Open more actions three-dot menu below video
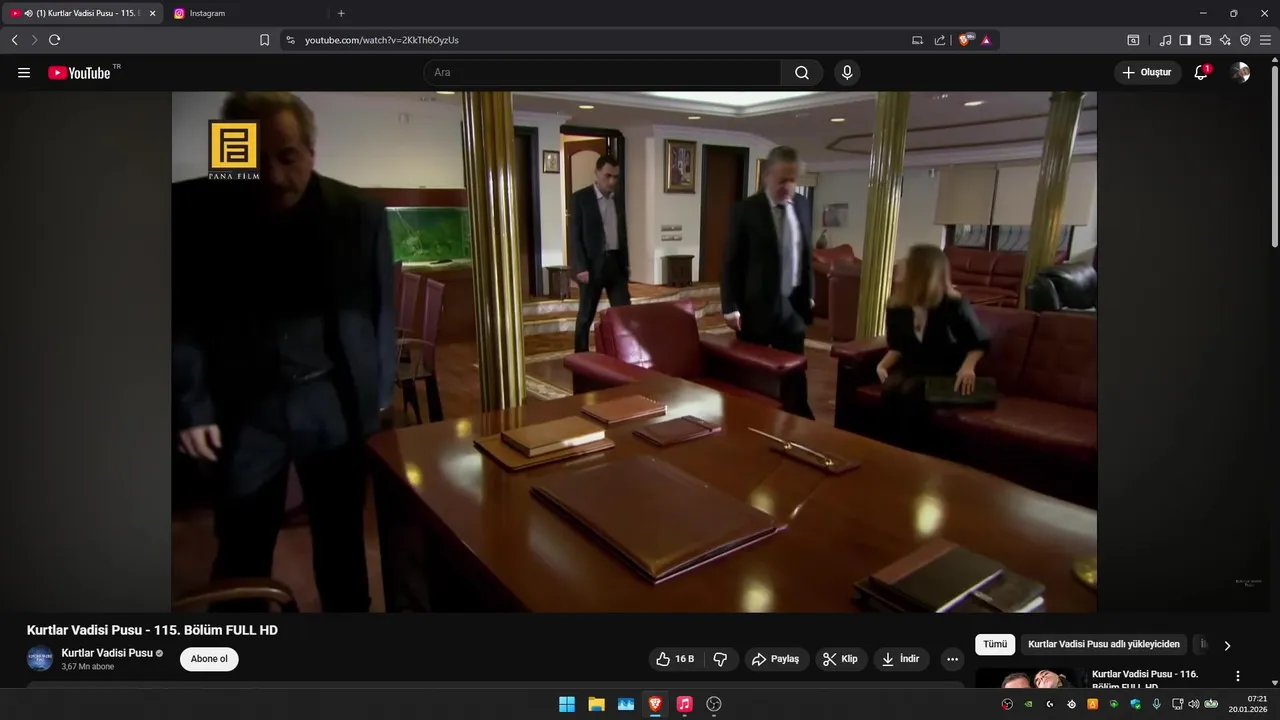The image size is (1280, 720). [952, 659]
